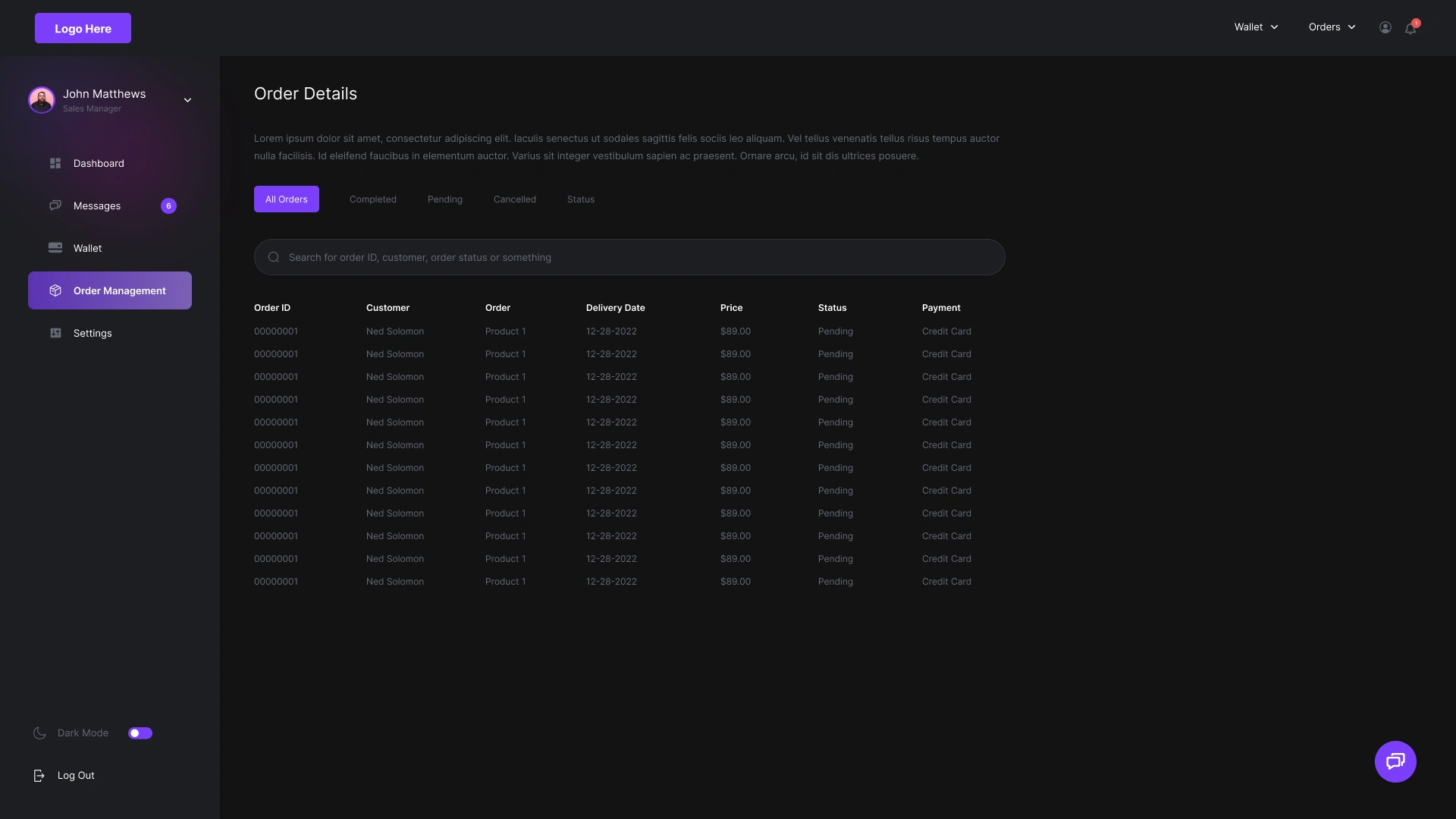The width and height of the screenshot is (1456, 819).
Task: Toggle the Dark Mode switch
Action: click(x=140, y=733)
